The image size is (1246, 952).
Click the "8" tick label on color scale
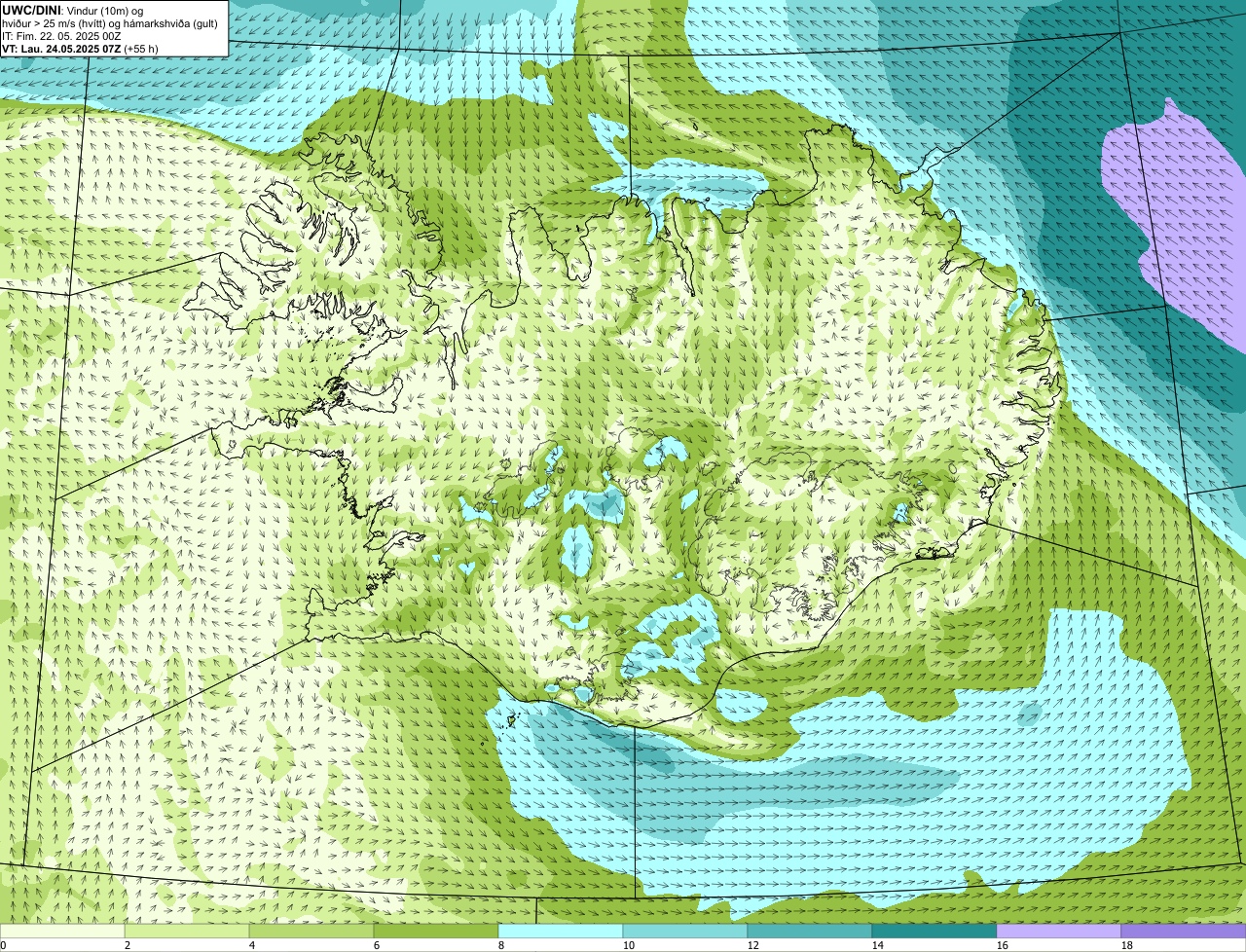tap(501, 945)
